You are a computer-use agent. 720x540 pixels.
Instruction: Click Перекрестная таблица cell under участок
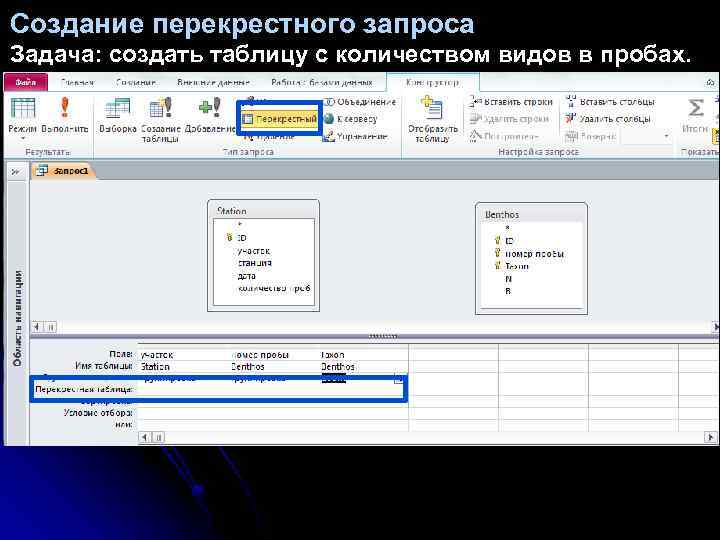183,389
